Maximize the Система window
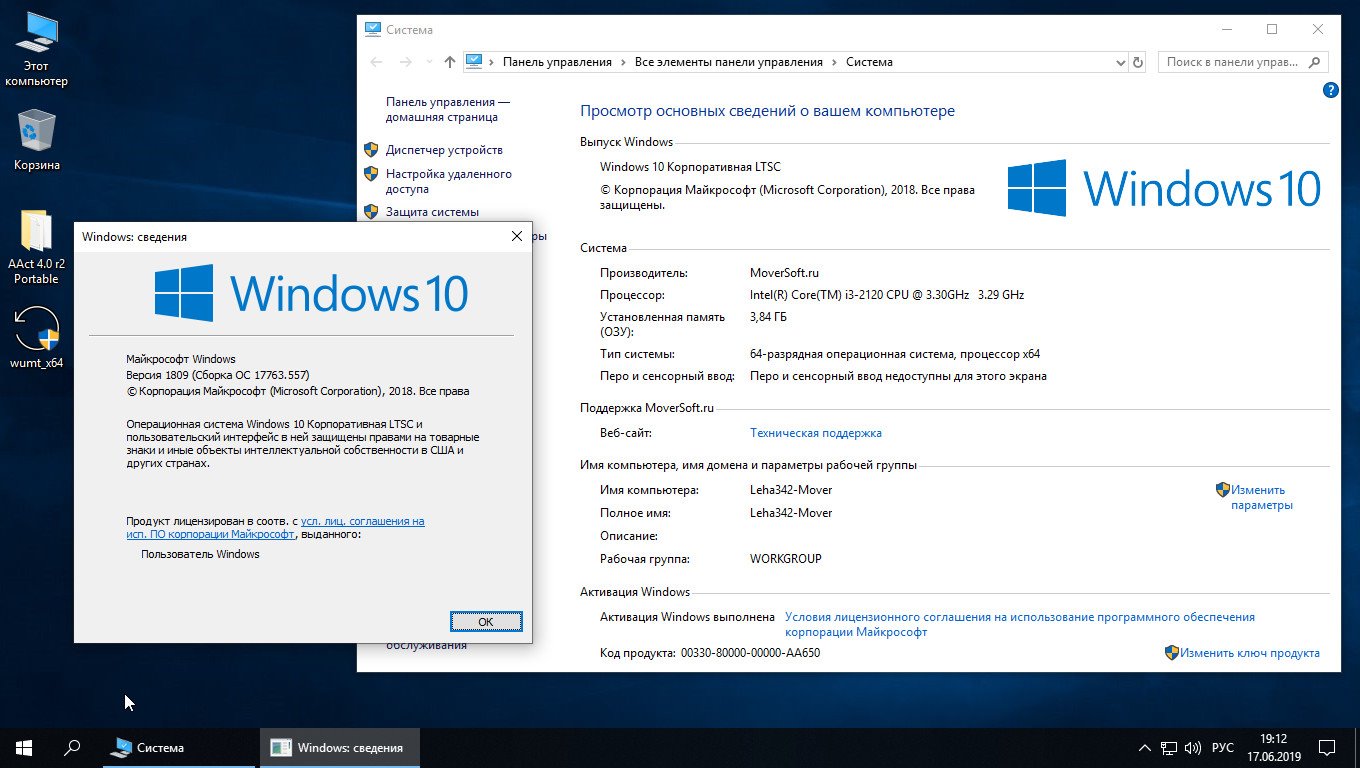This screenshot has height=768, width=1360. (1272, 29)
